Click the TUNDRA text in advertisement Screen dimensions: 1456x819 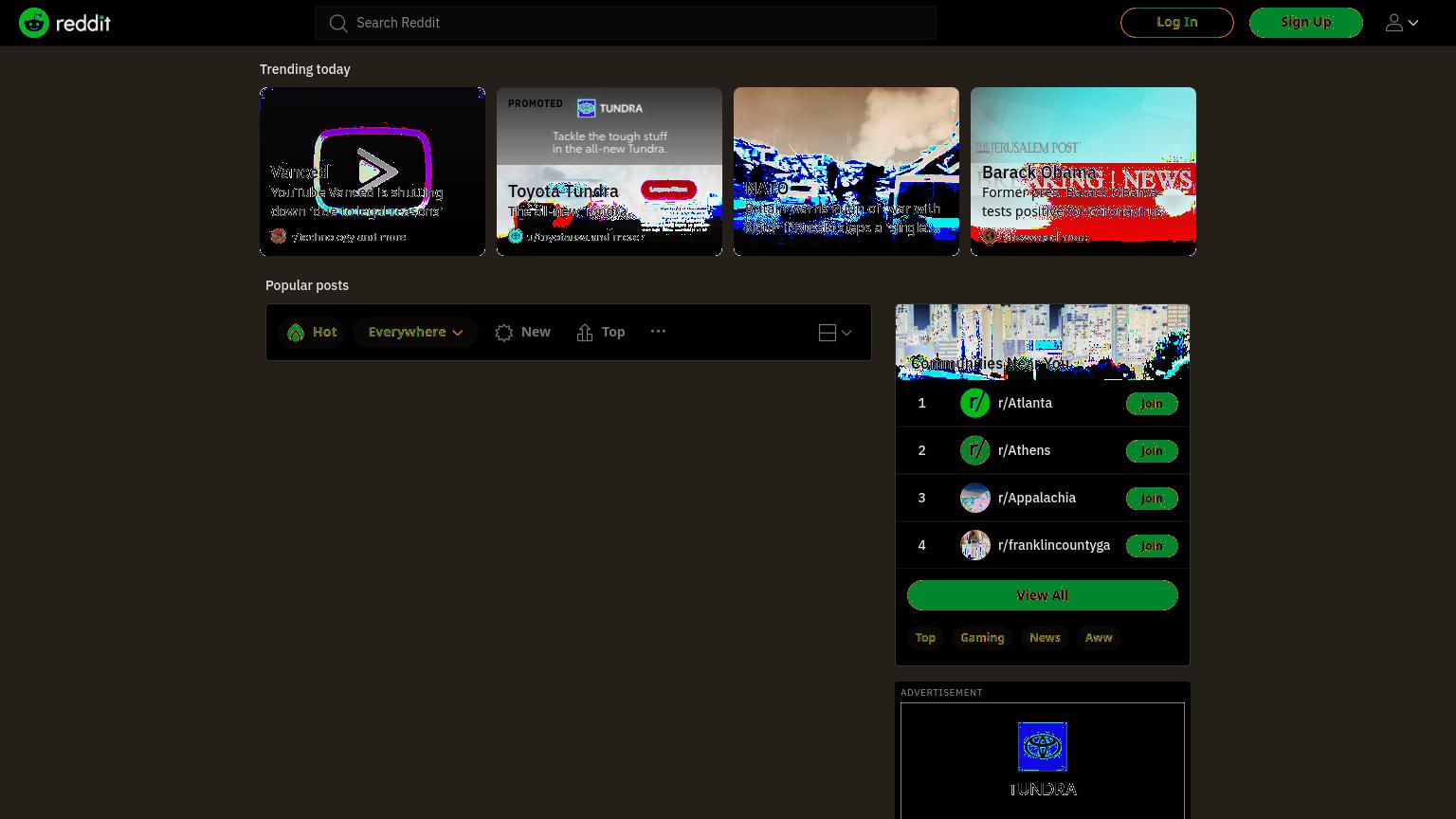1043,790
